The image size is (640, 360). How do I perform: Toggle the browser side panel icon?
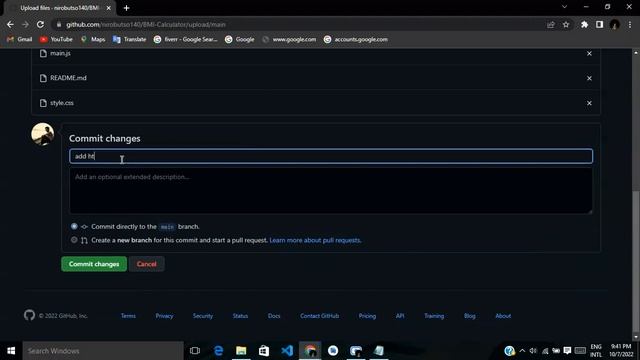pos(599,24)
